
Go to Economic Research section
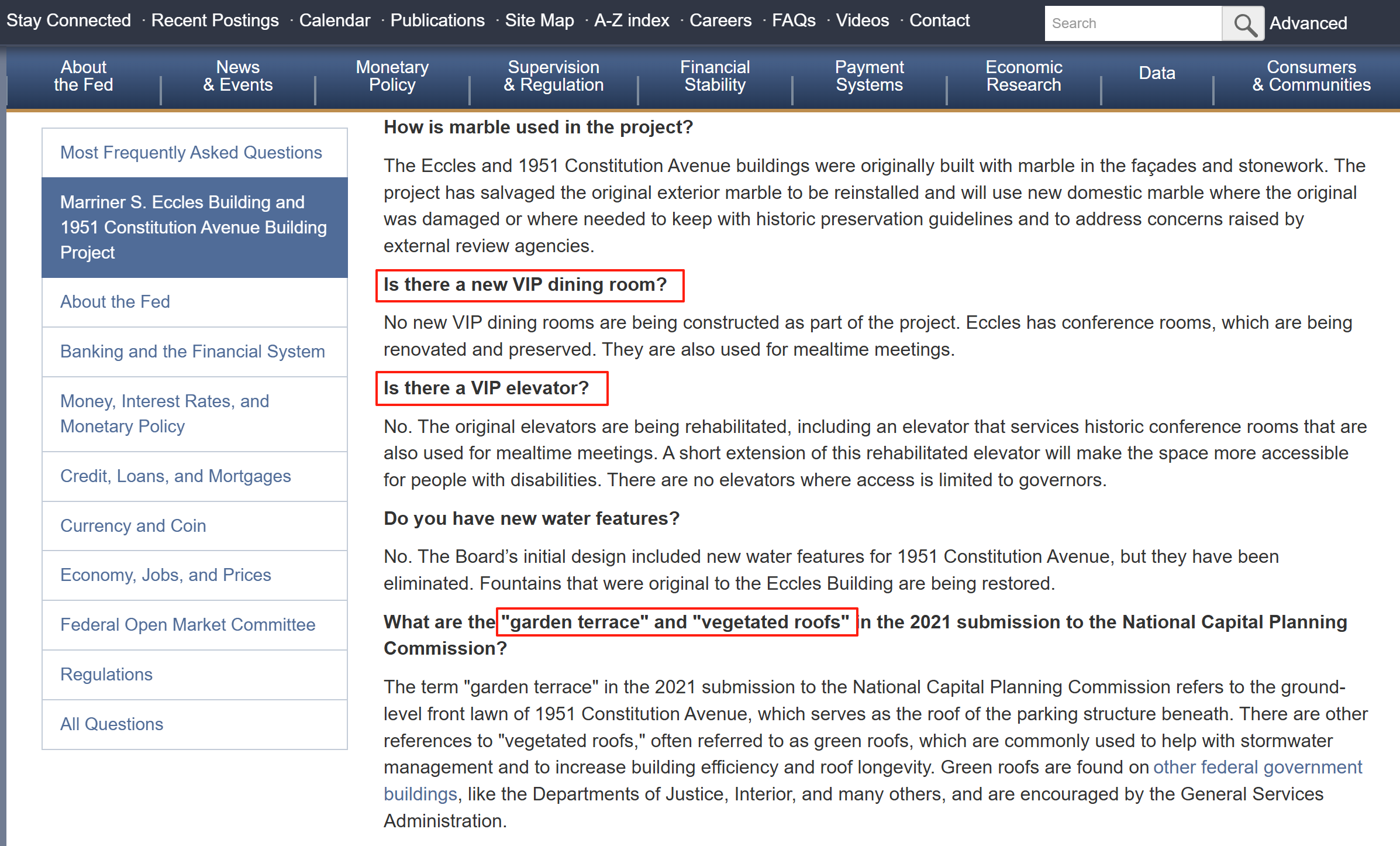tap(1023, 76)
